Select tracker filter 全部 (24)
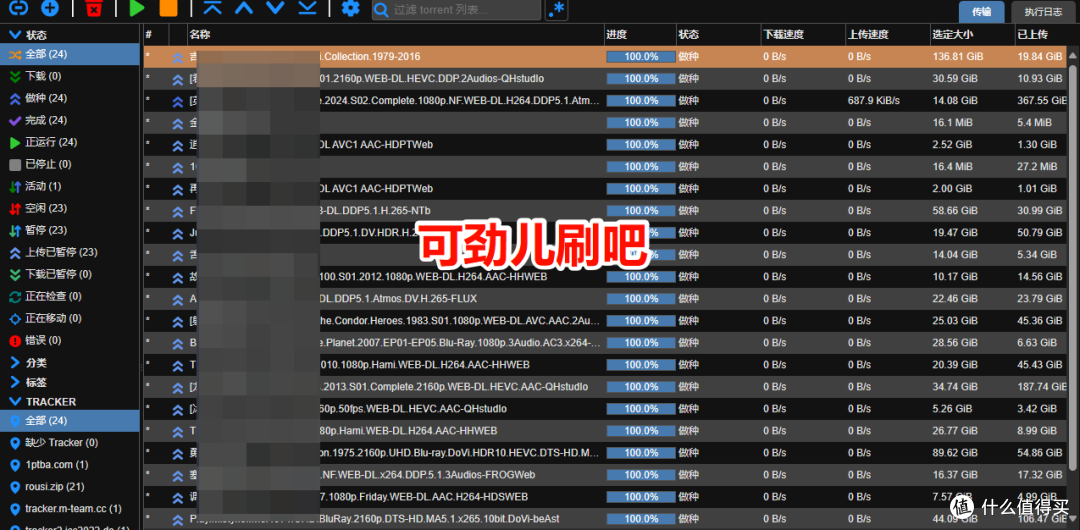This screenshot has height=530, width=1080. pyautogui.click(x=70, y=420)
